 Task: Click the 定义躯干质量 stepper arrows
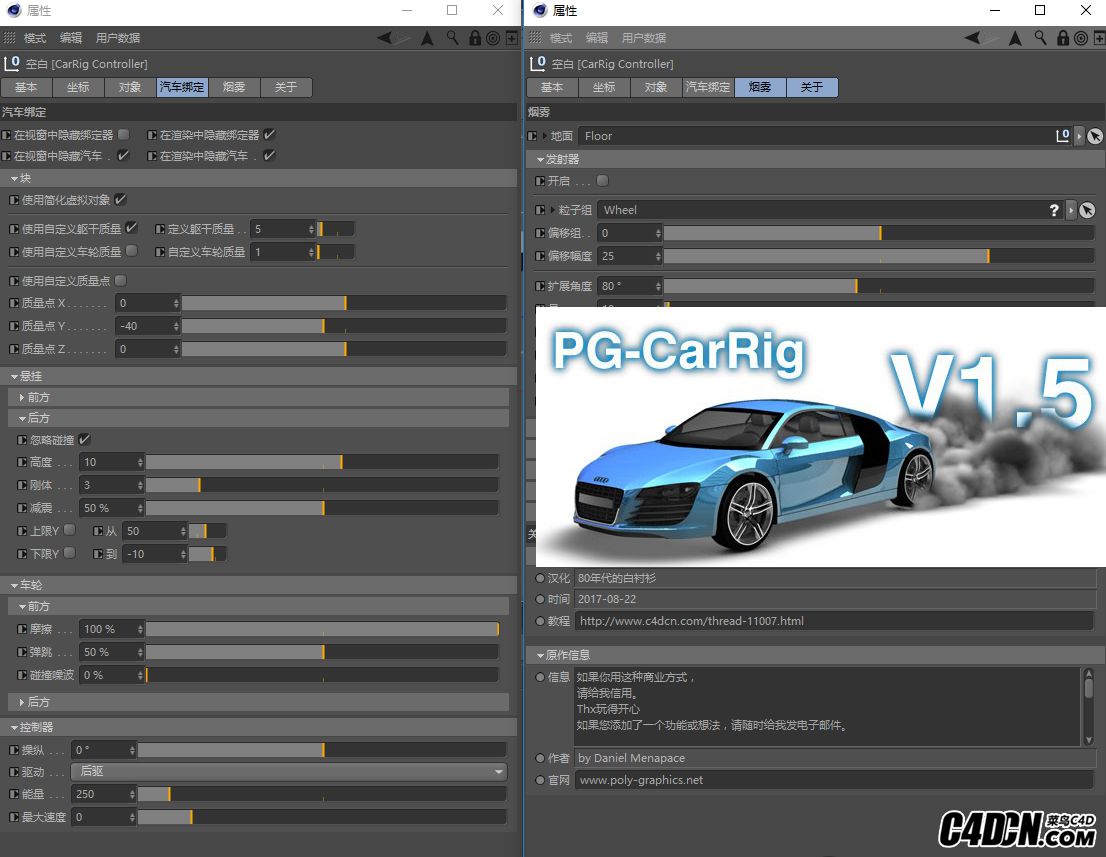click(x=311, y=229)
